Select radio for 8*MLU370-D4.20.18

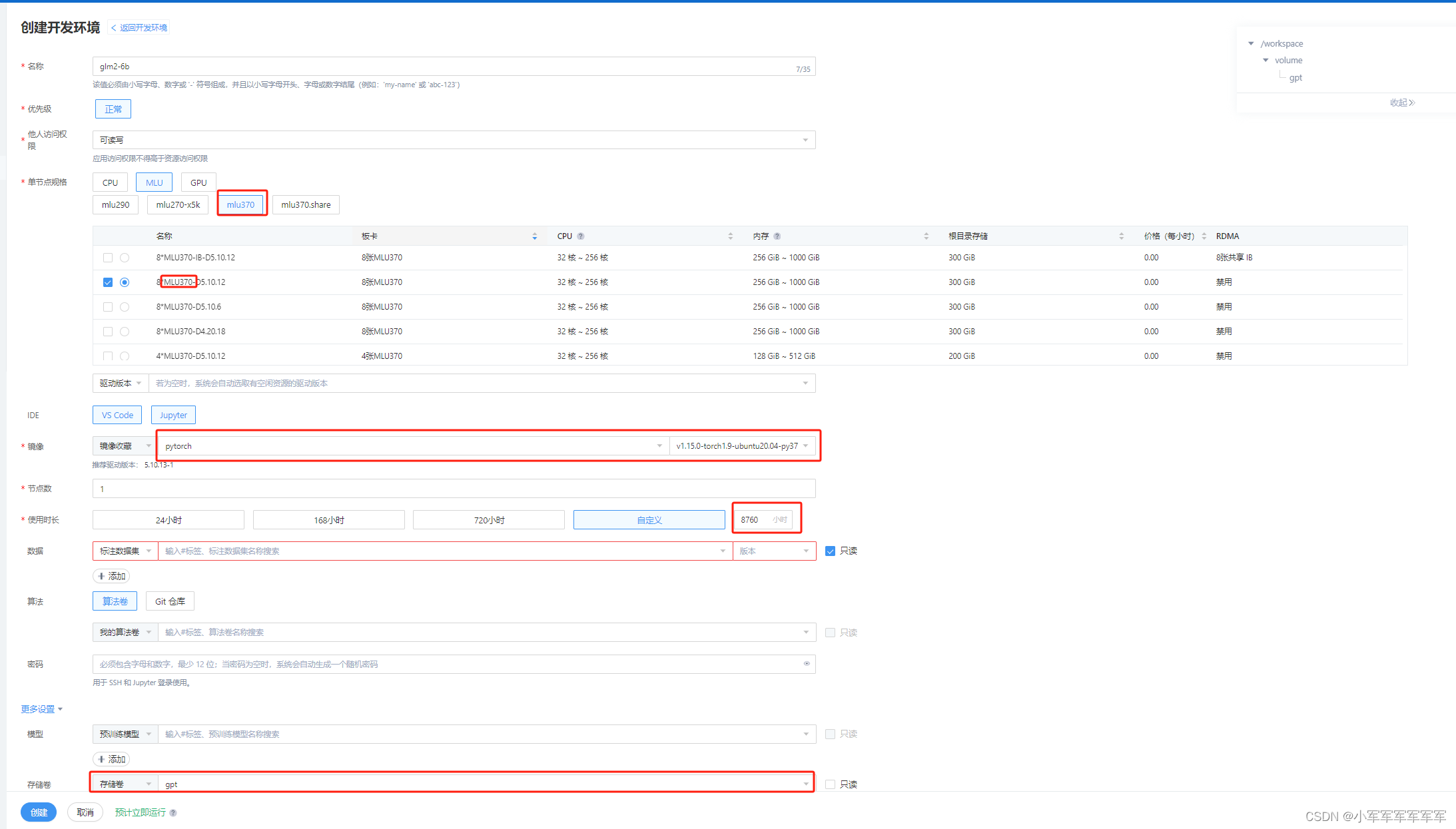[125, 332]
